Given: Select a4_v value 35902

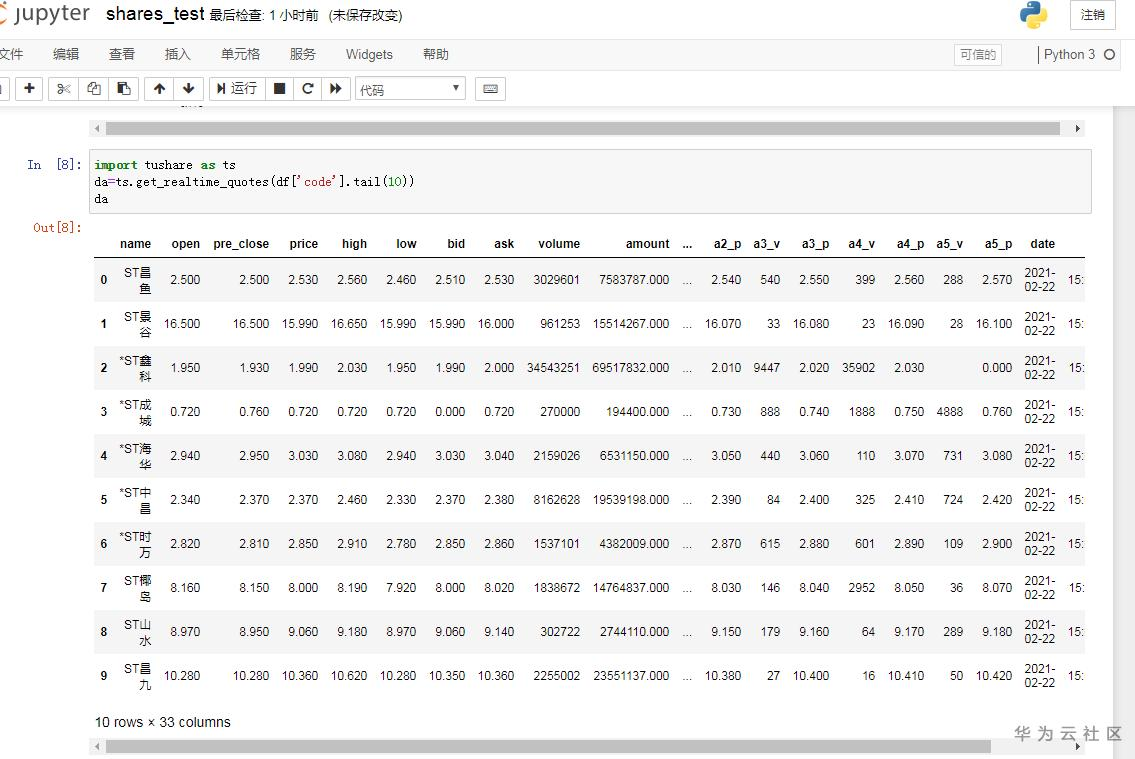Looking at the screenshot, I should tap(858, 368).
